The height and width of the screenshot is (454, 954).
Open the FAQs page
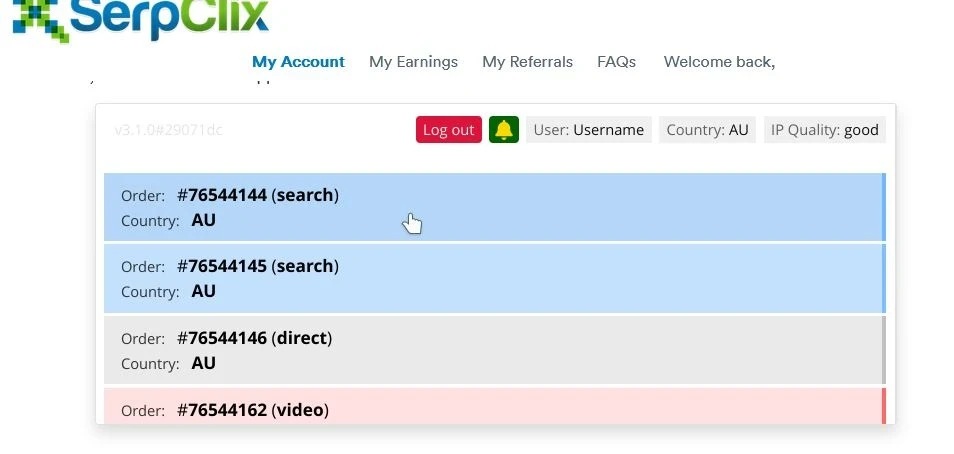616,62
